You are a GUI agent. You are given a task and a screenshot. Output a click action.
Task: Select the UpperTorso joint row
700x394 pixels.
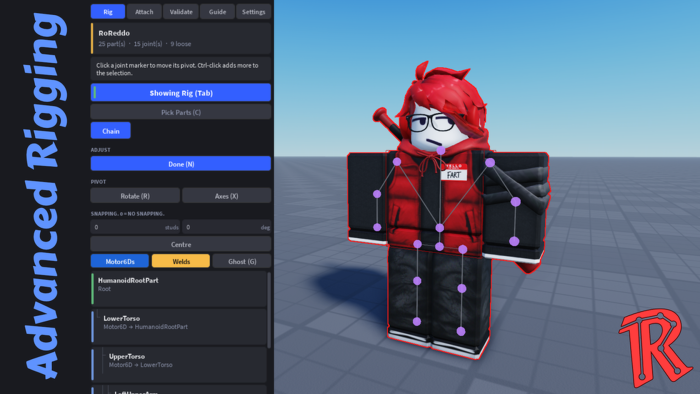click(179, 365)
